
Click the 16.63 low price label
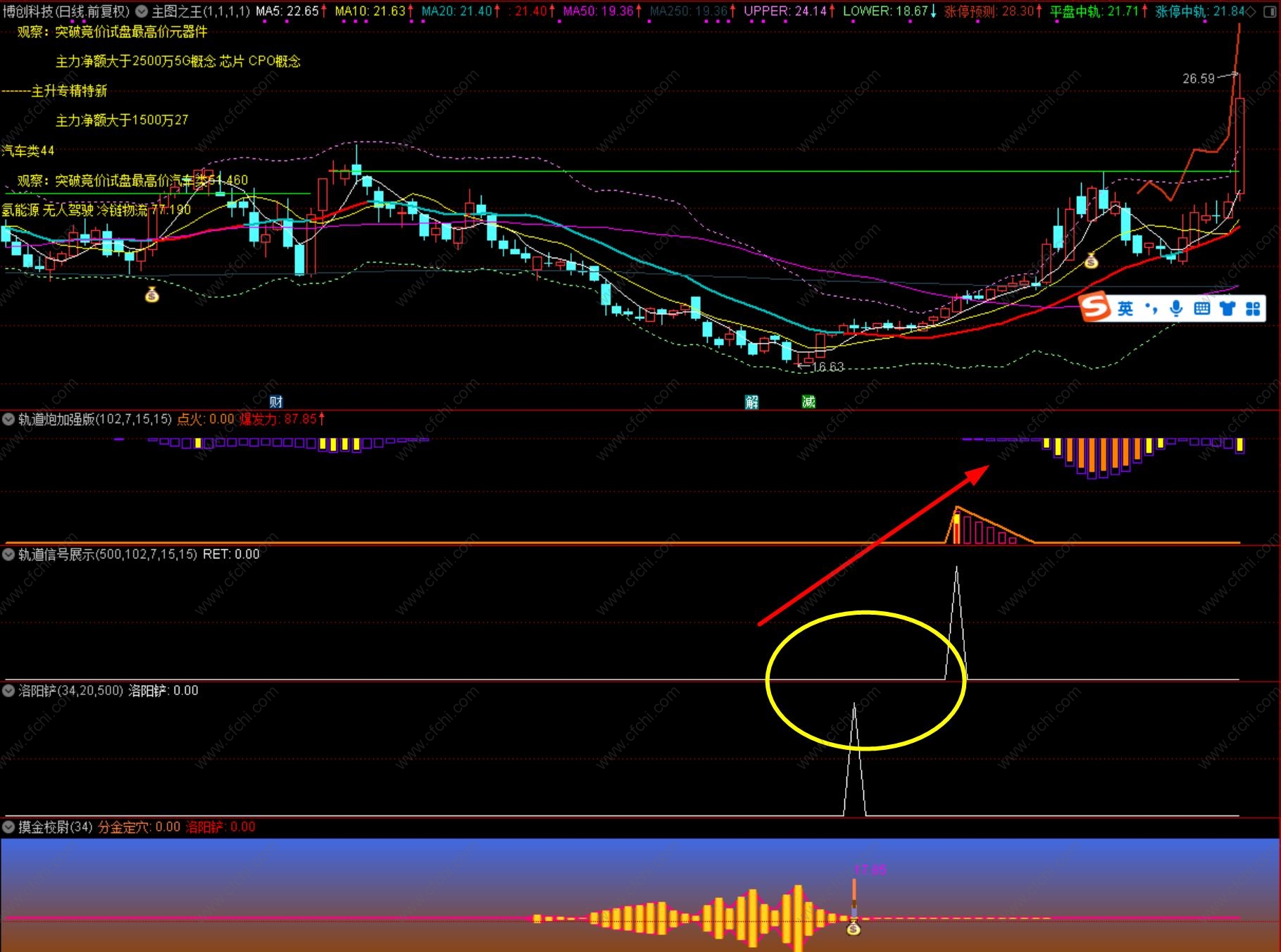[x=827, y=367]
